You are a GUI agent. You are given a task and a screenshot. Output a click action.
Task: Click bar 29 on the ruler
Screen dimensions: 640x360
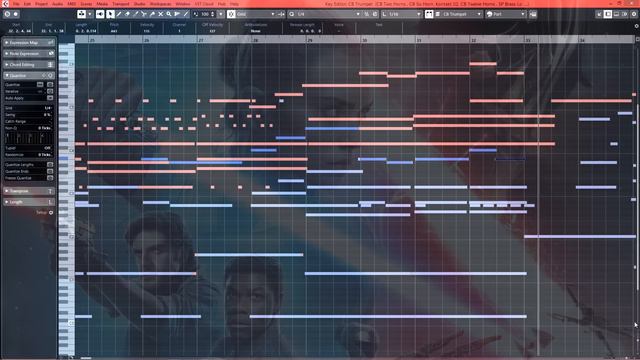(309, 40)
